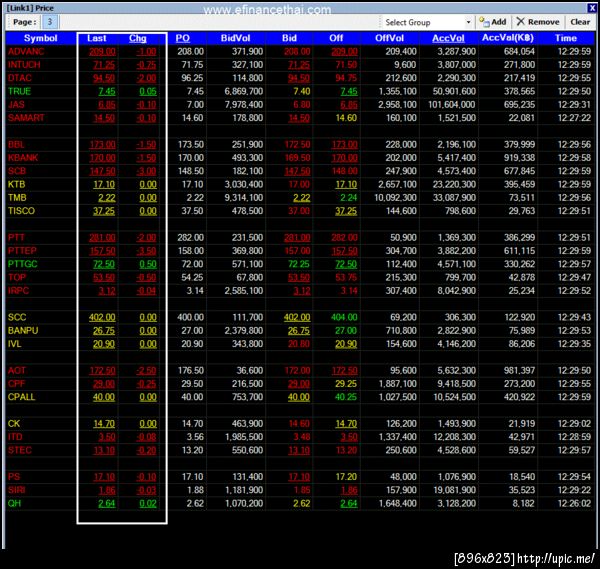Click the Bid column header
600x569 pixels.
(289, 38)
